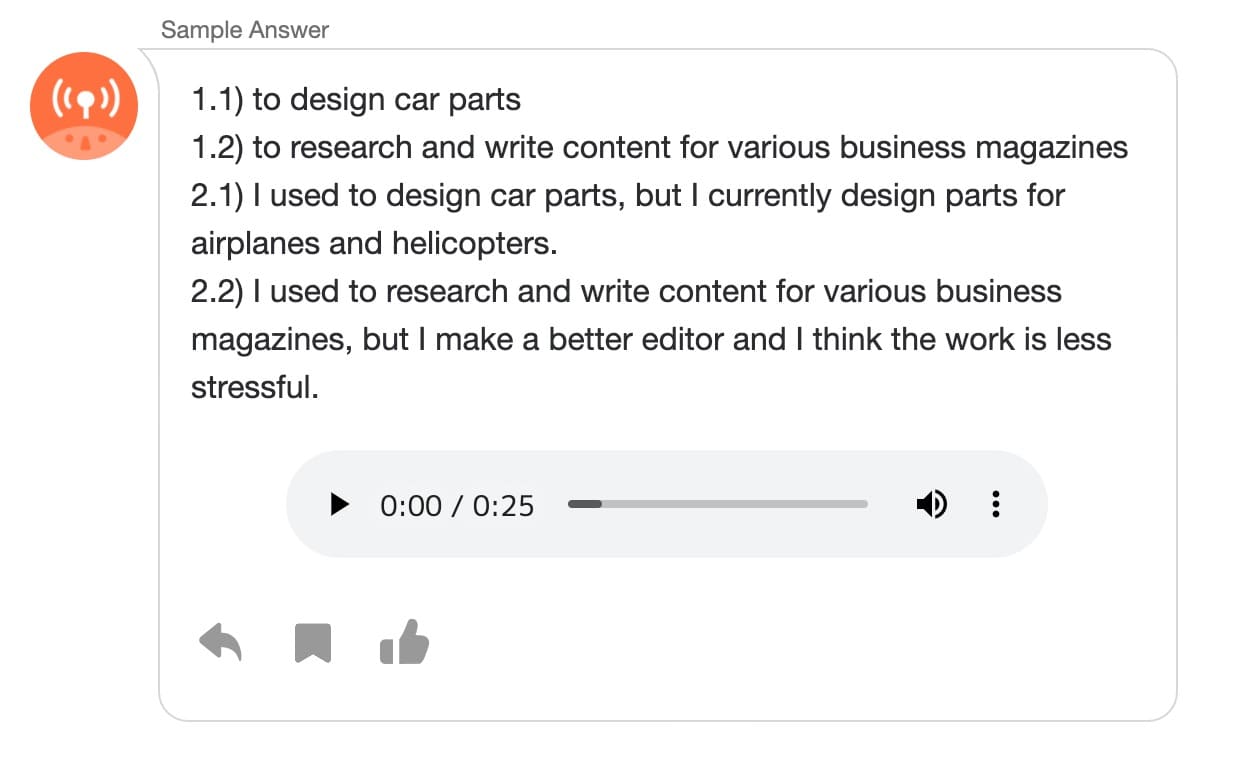
Task: Like the answer with thumbs-up
Action: pos(405,642)
